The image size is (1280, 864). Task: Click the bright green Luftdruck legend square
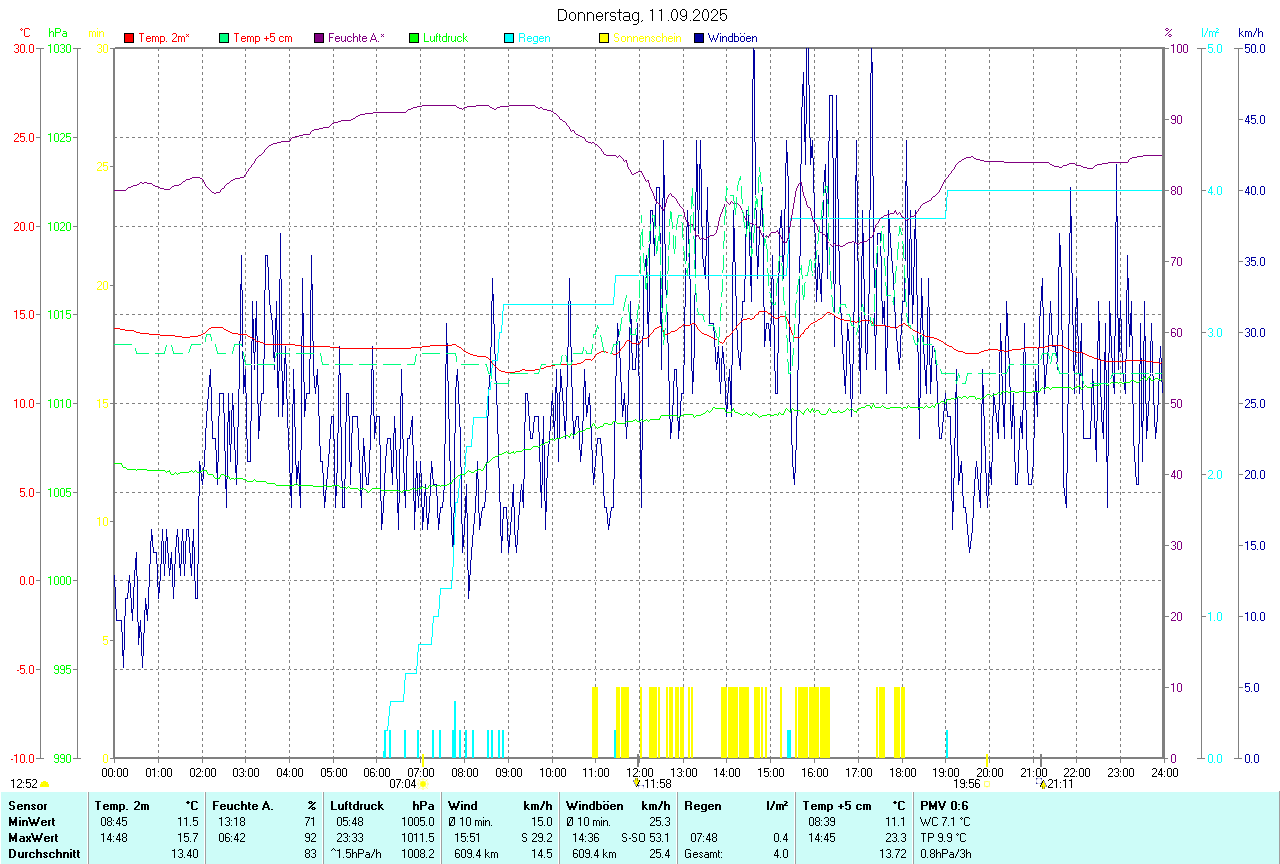pos(414,38)
